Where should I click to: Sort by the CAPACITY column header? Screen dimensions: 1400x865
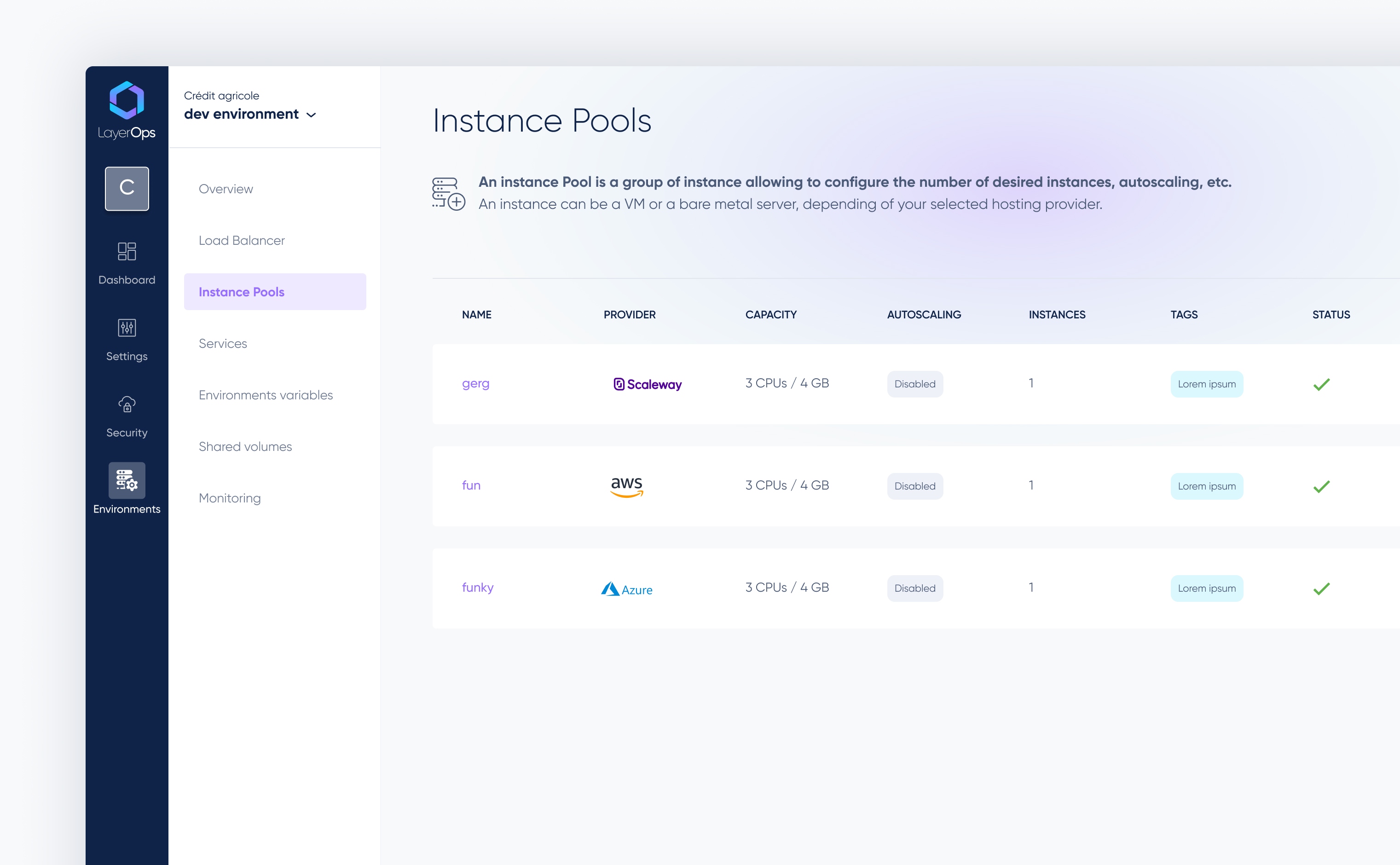770,315
